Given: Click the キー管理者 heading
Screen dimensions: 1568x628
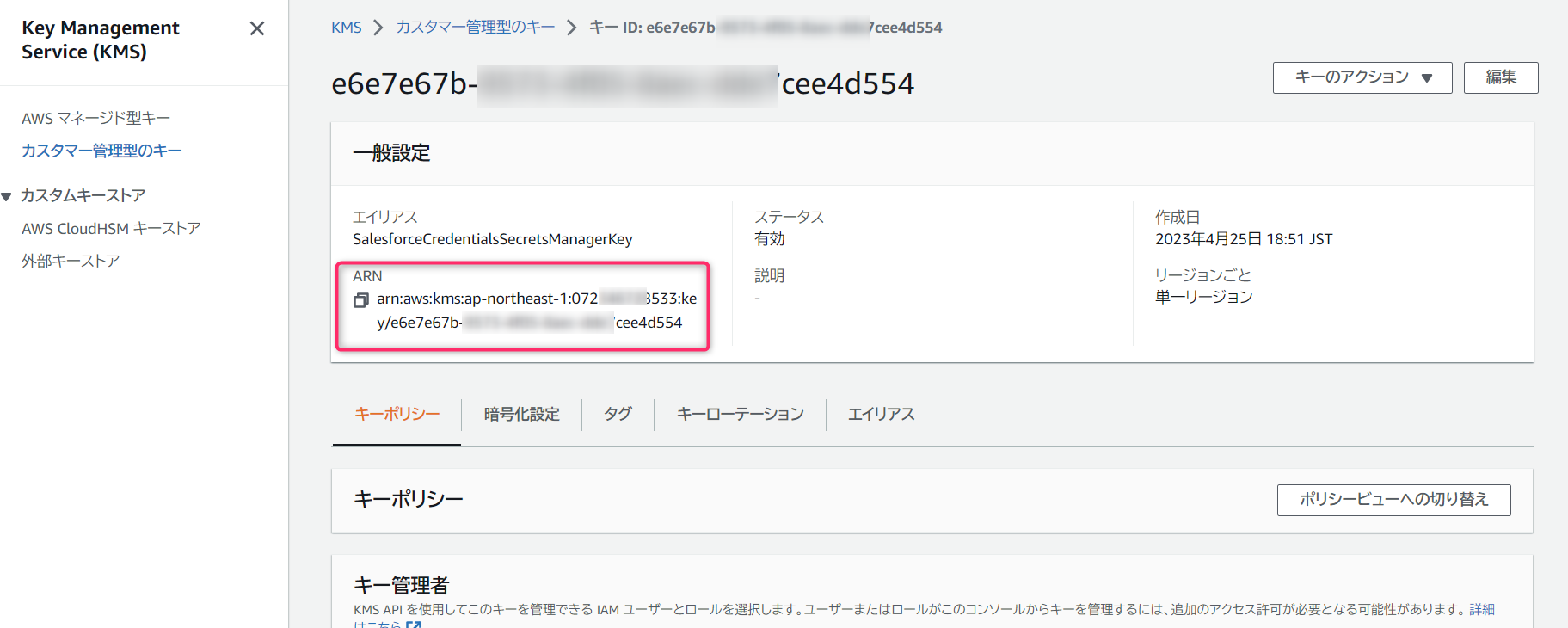Looking at the screenshot, I should (401, 585).
